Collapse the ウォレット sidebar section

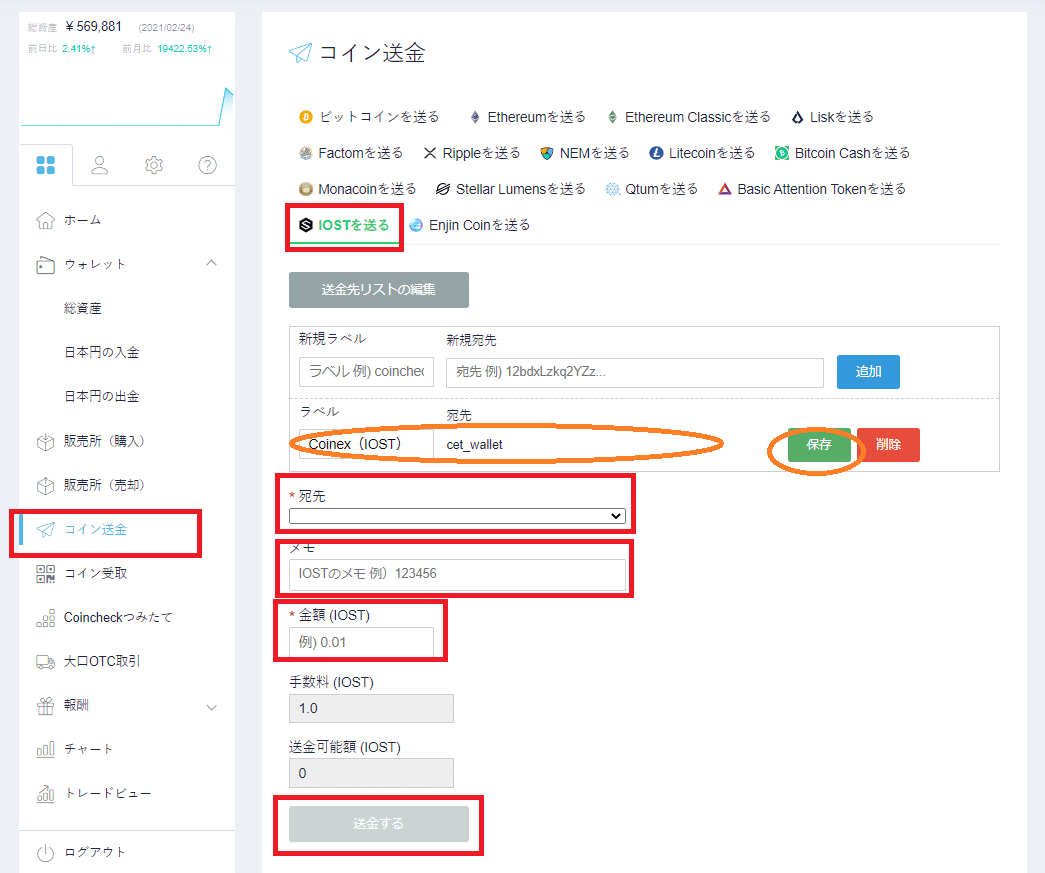(210, 264)
